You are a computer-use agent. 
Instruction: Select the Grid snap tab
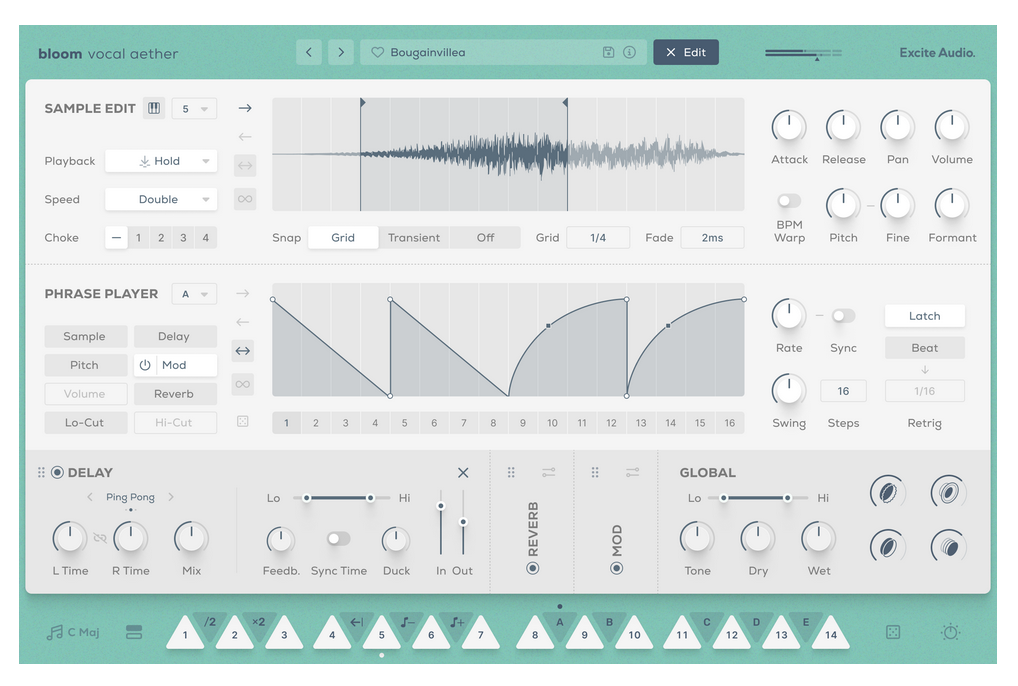coord(343,238)
